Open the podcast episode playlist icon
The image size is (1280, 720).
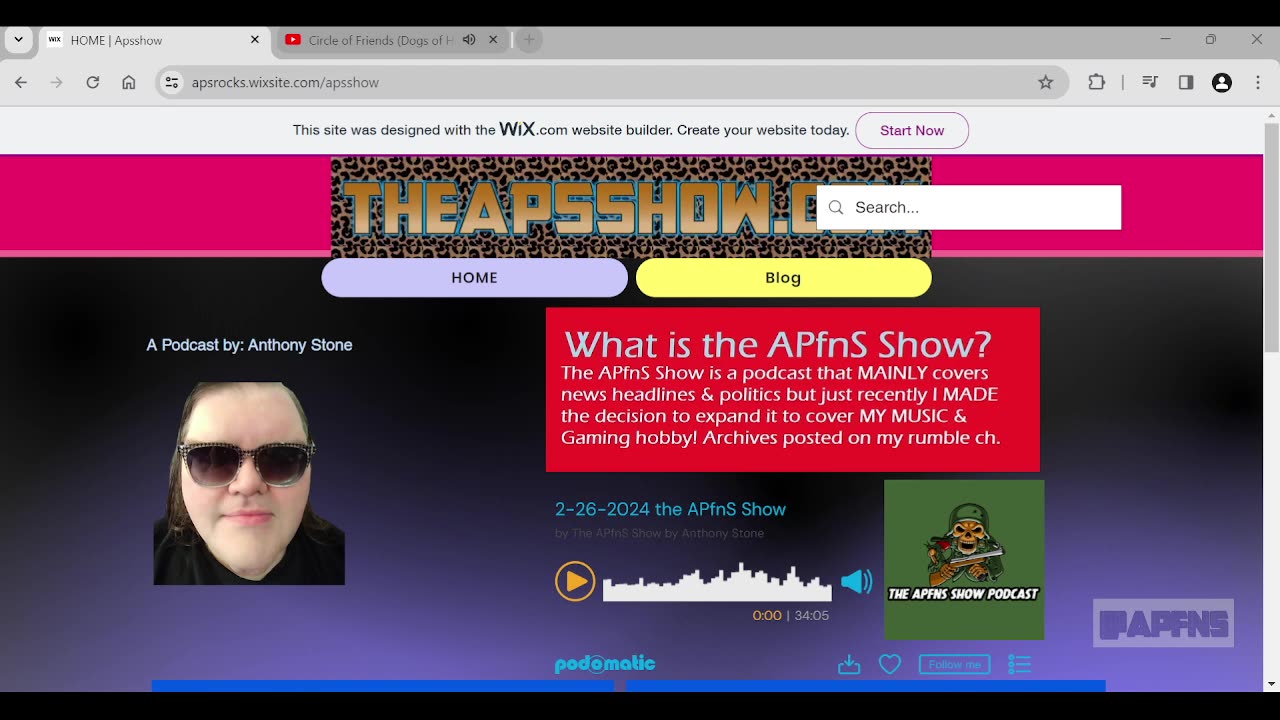(x=1019, y=664)
